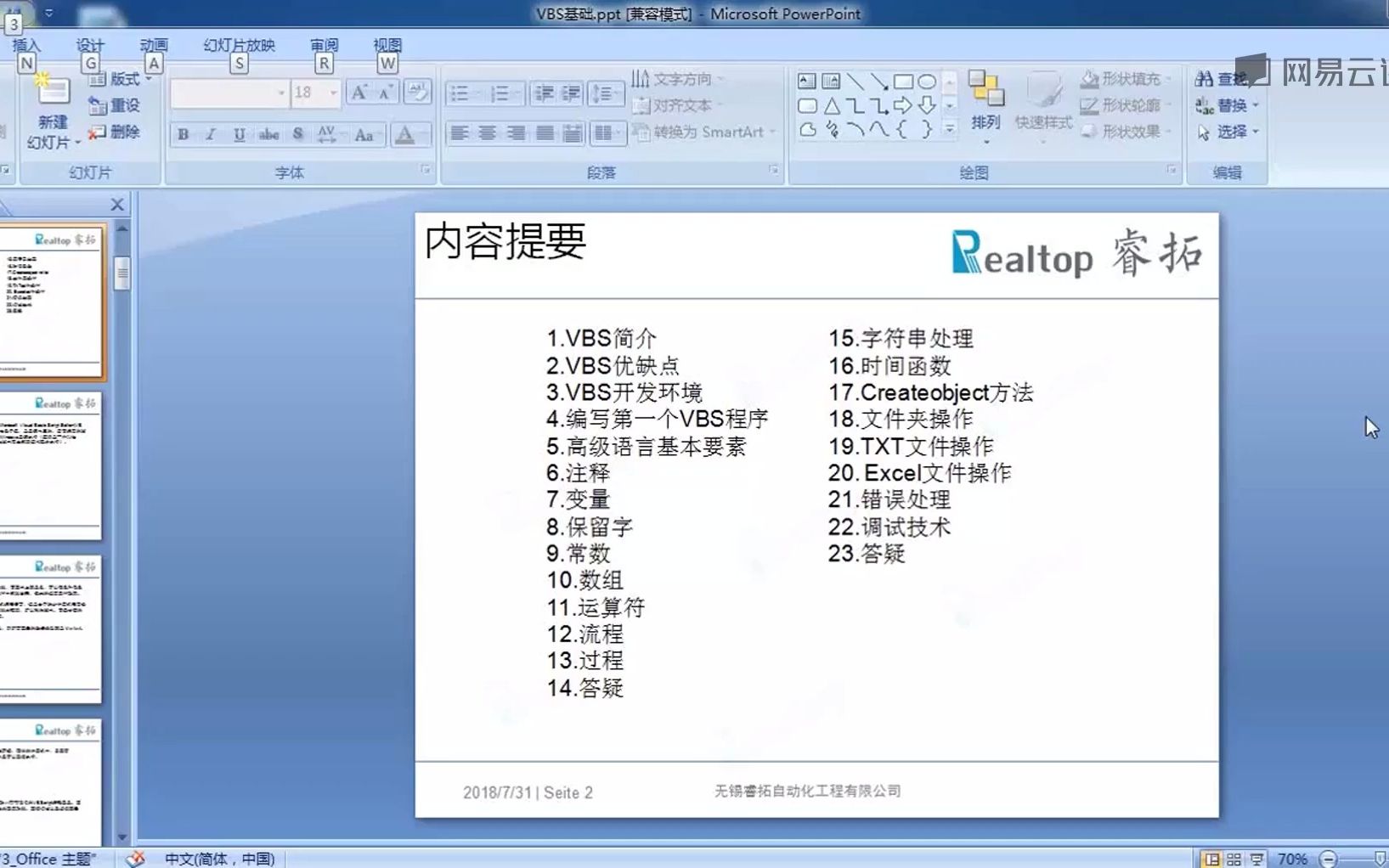1389x868 pixels.
Task: Click the Arrange (排列) button
Action: pyautogui.click(x=985, y=106)
